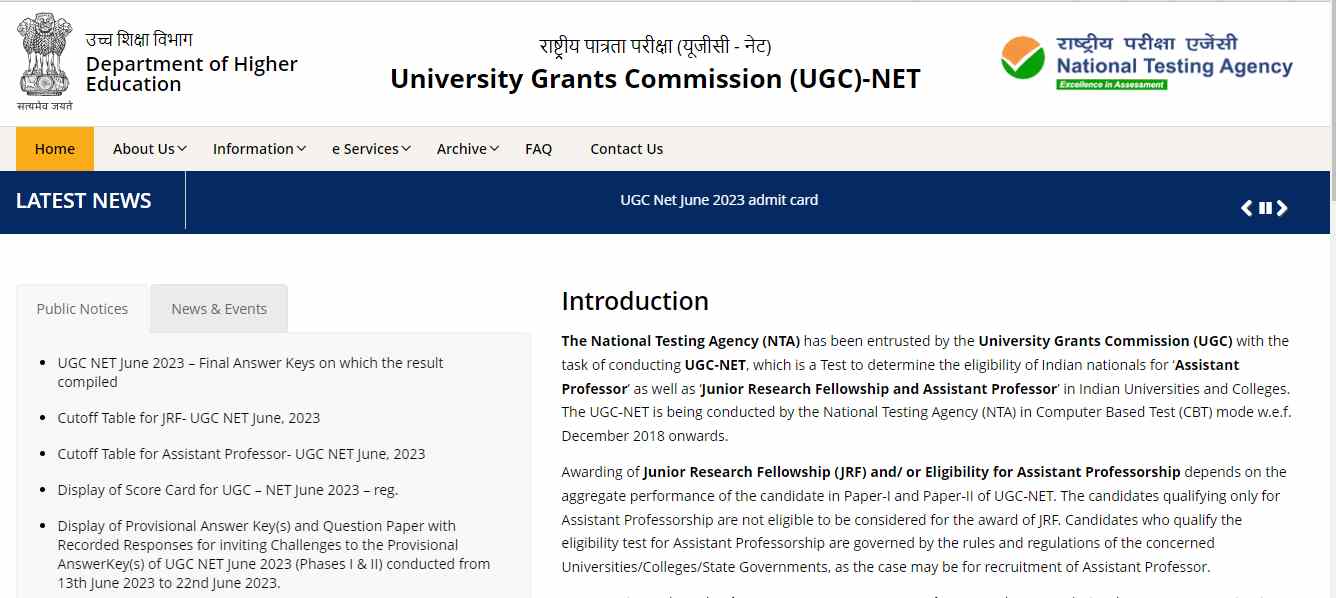Open Cutoff Table for Assistant Professor link
The image size is (1336, 598).
point(240,454)
